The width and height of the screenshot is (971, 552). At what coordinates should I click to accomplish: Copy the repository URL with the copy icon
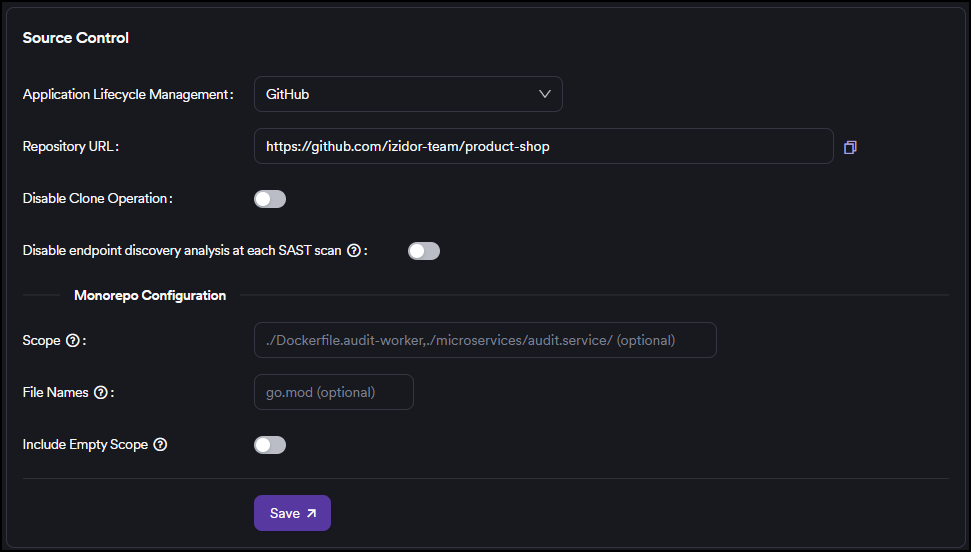[x=850, y=147]
